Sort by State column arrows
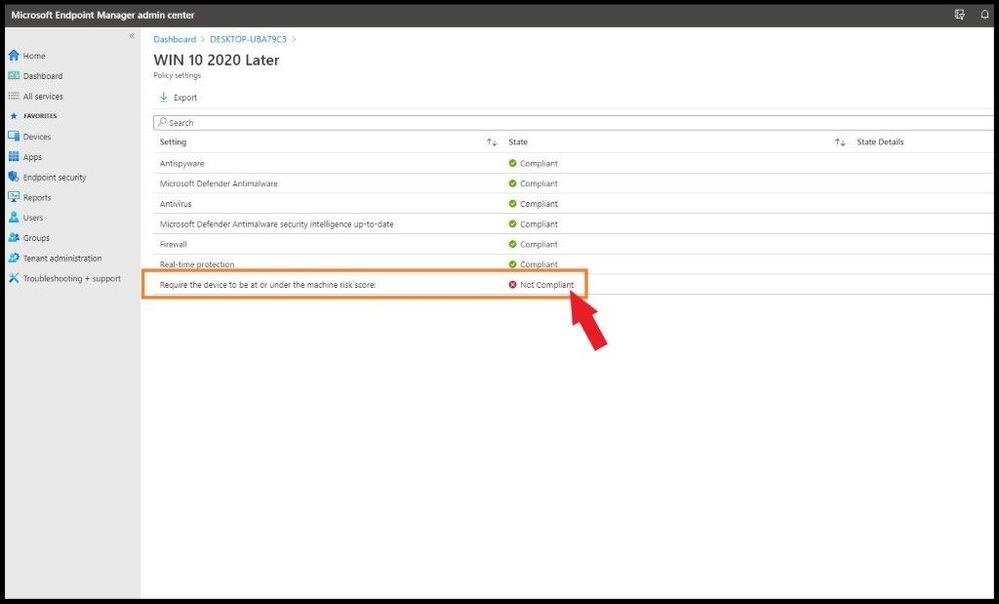 click(x=840, y=142)
